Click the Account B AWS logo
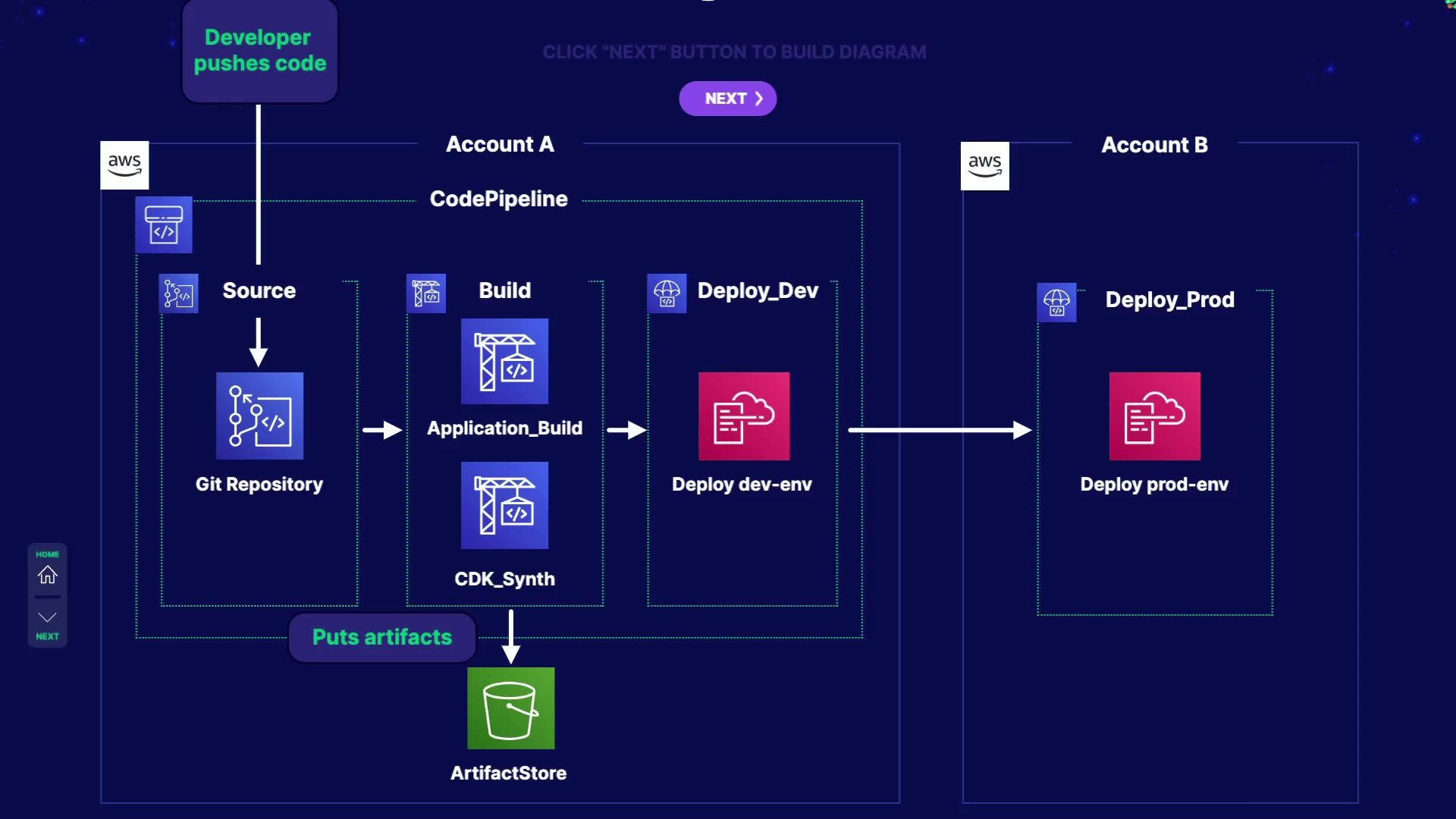Screen dimensions: 1456x819 pos(984,165)
